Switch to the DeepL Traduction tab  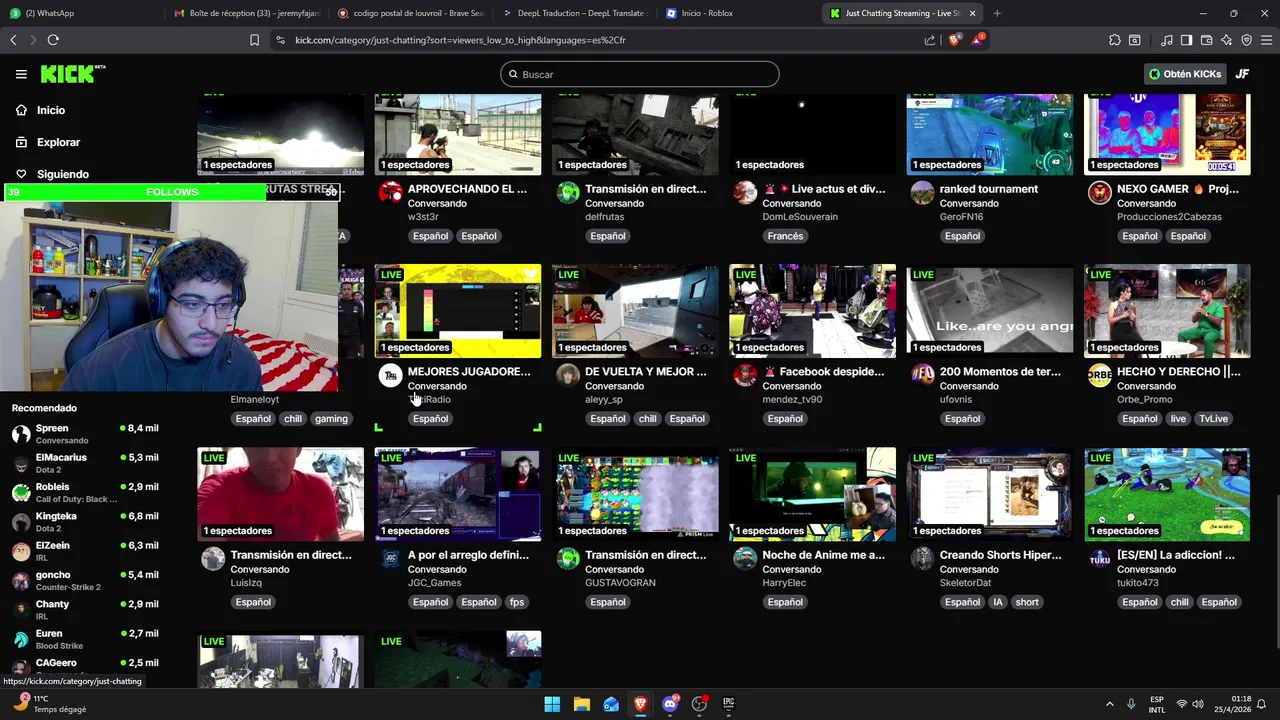[574, 13]
